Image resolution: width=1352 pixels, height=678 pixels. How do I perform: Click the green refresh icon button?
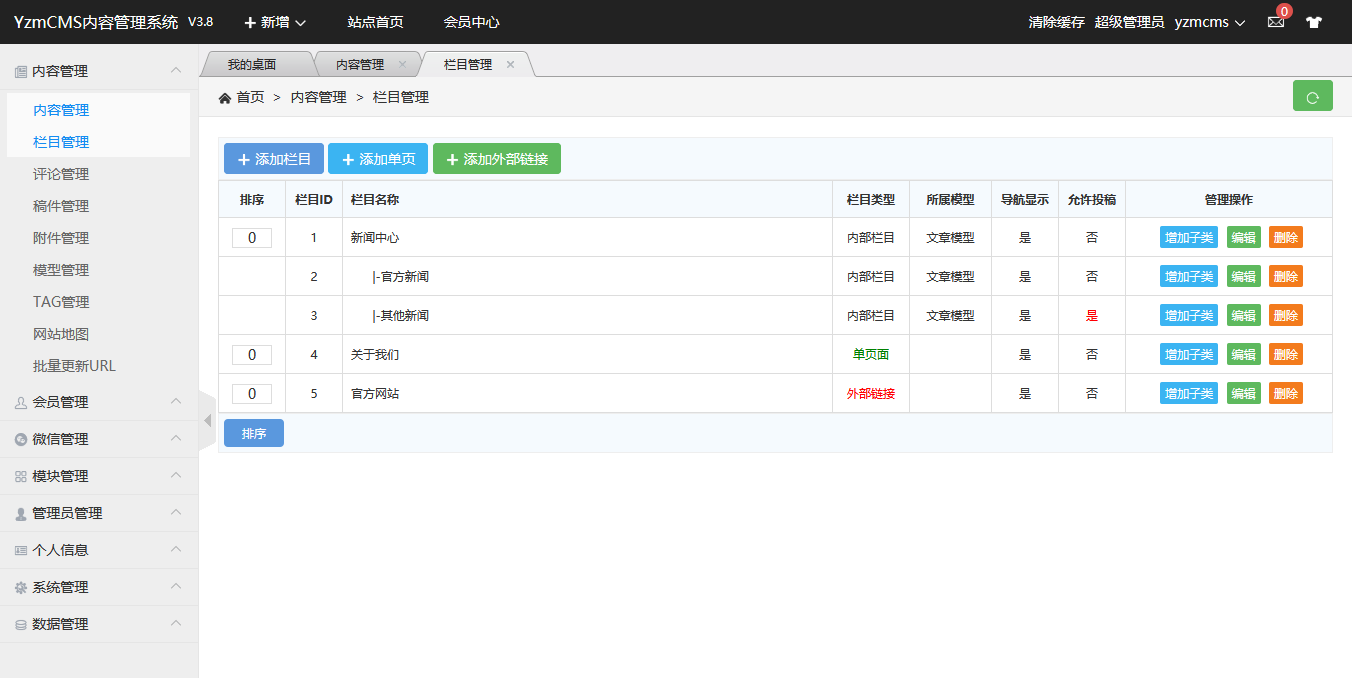1312,97
